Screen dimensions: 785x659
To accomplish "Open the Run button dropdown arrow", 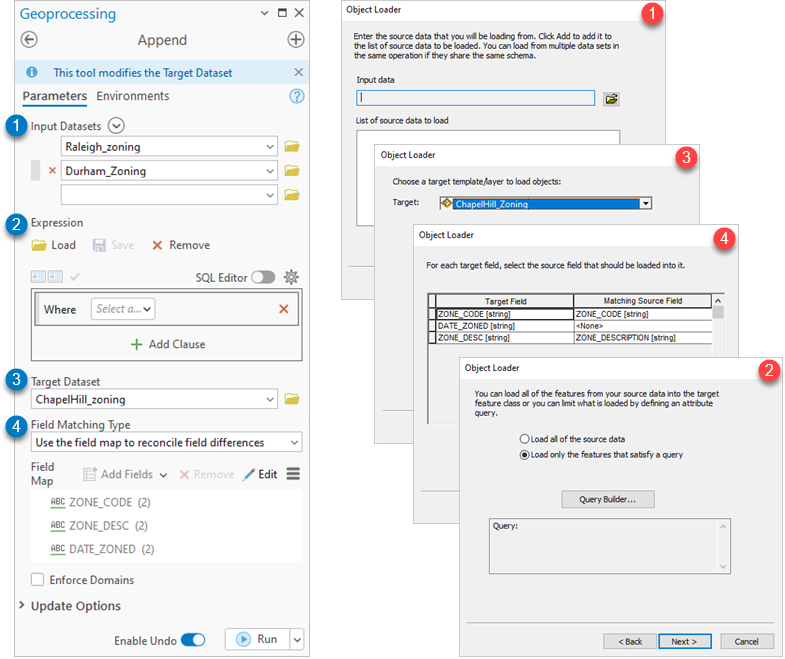I will pyautogui.click(x=297, y=639).
